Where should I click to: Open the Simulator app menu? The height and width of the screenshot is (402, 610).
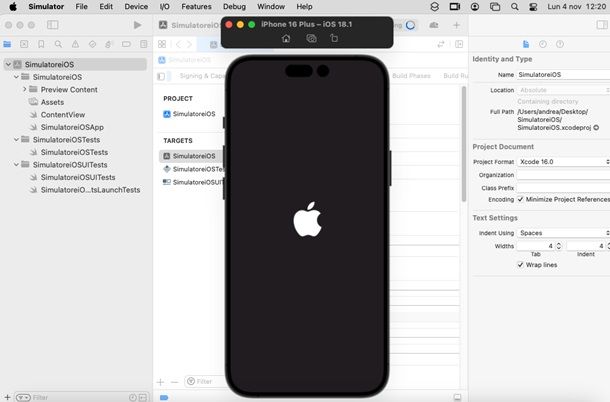click(46, 7)
